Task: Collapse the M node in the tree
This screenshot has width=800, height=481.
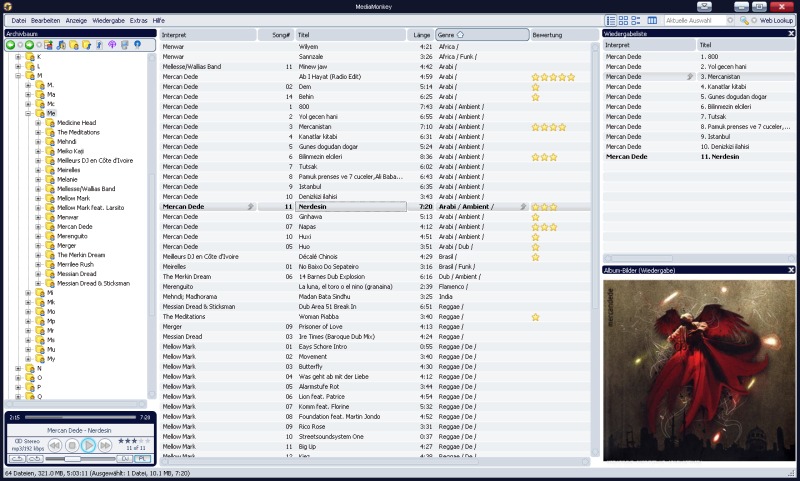Action: 18,75
